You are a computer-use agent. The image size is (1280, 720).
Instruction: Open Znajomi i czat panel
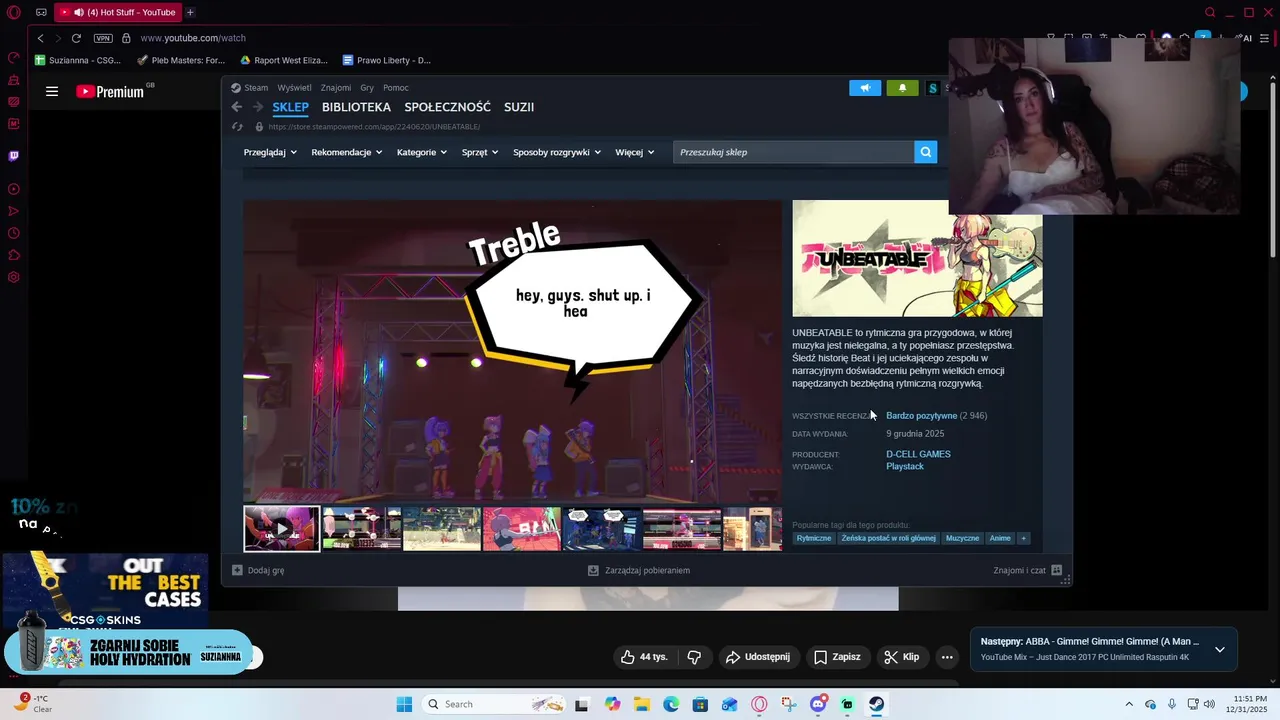(x=1028, y=570)
